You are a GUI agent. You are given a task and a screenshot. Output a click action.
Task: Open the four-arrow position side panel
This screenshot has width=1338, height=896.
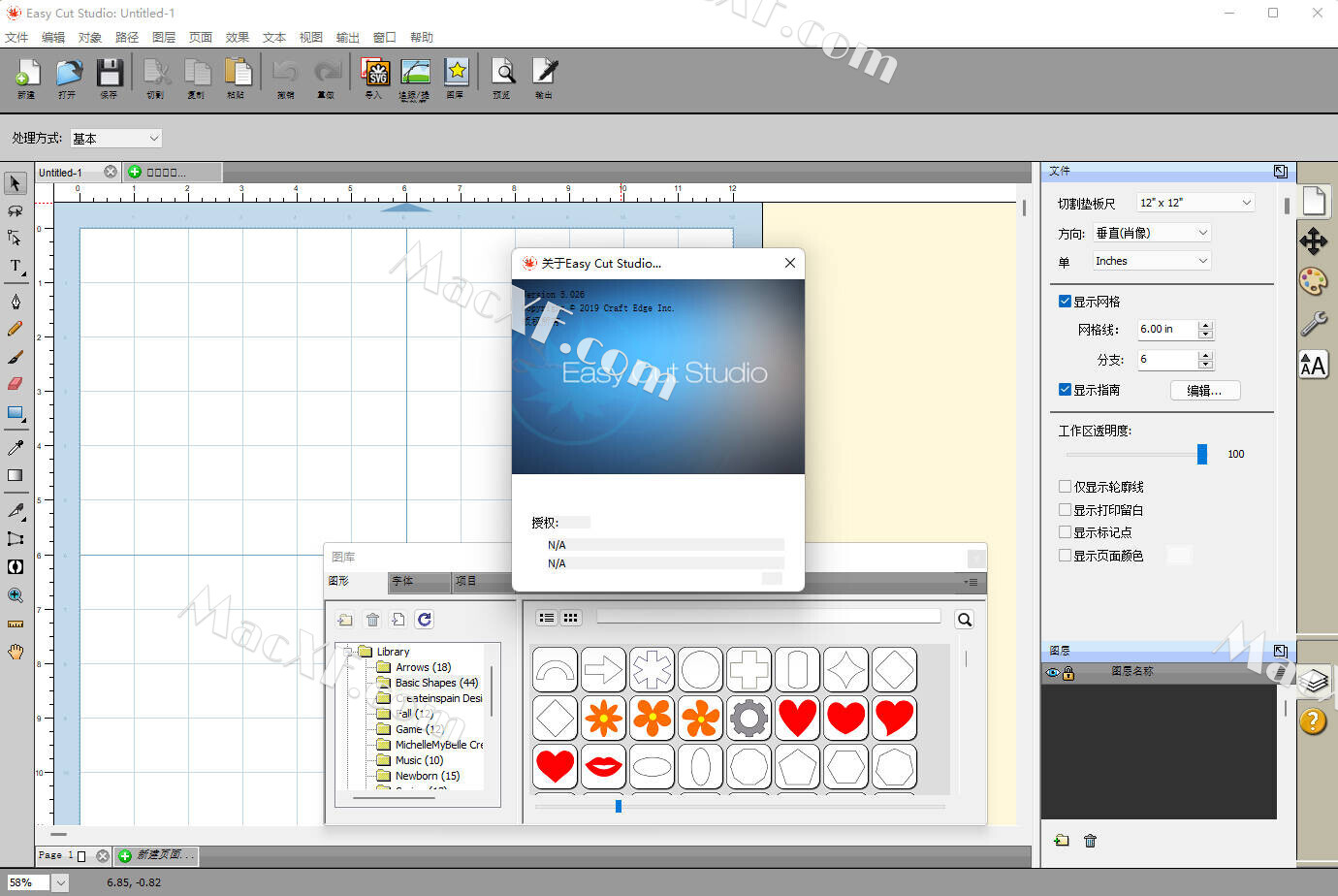(x=1313, y=240)
